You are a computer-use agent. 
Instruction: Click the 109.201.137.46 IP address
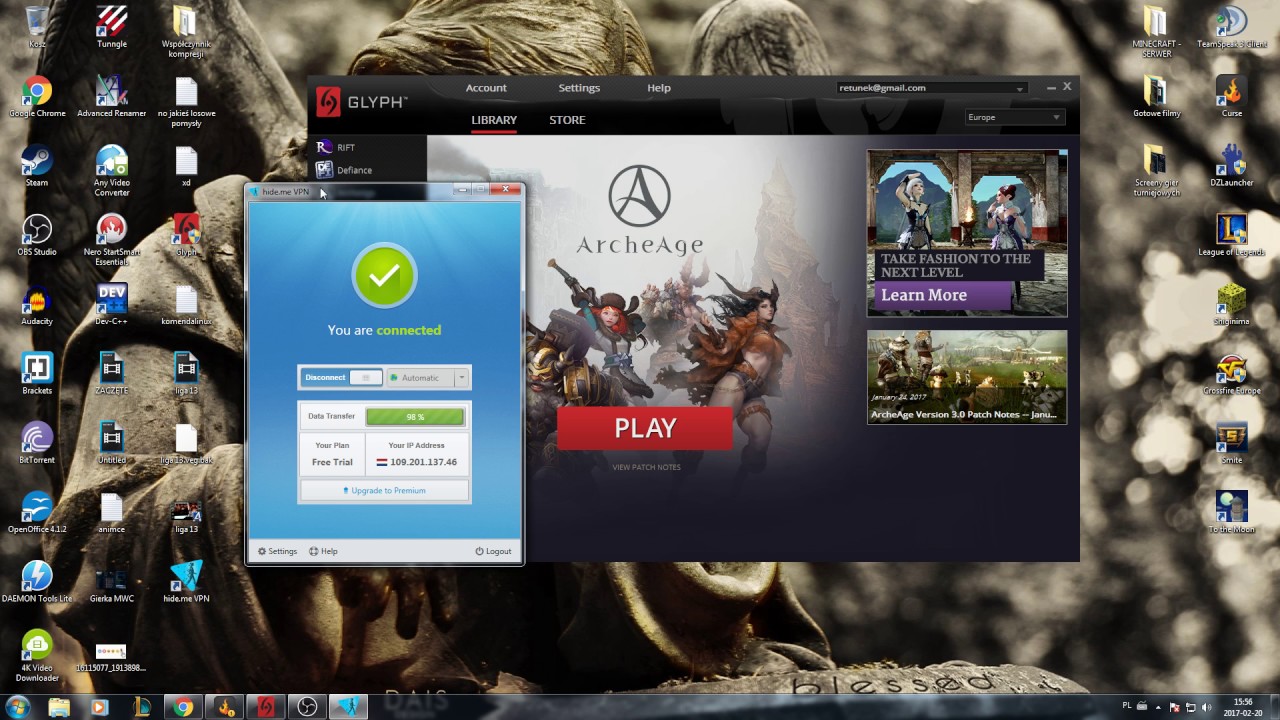tap(423, 462)
